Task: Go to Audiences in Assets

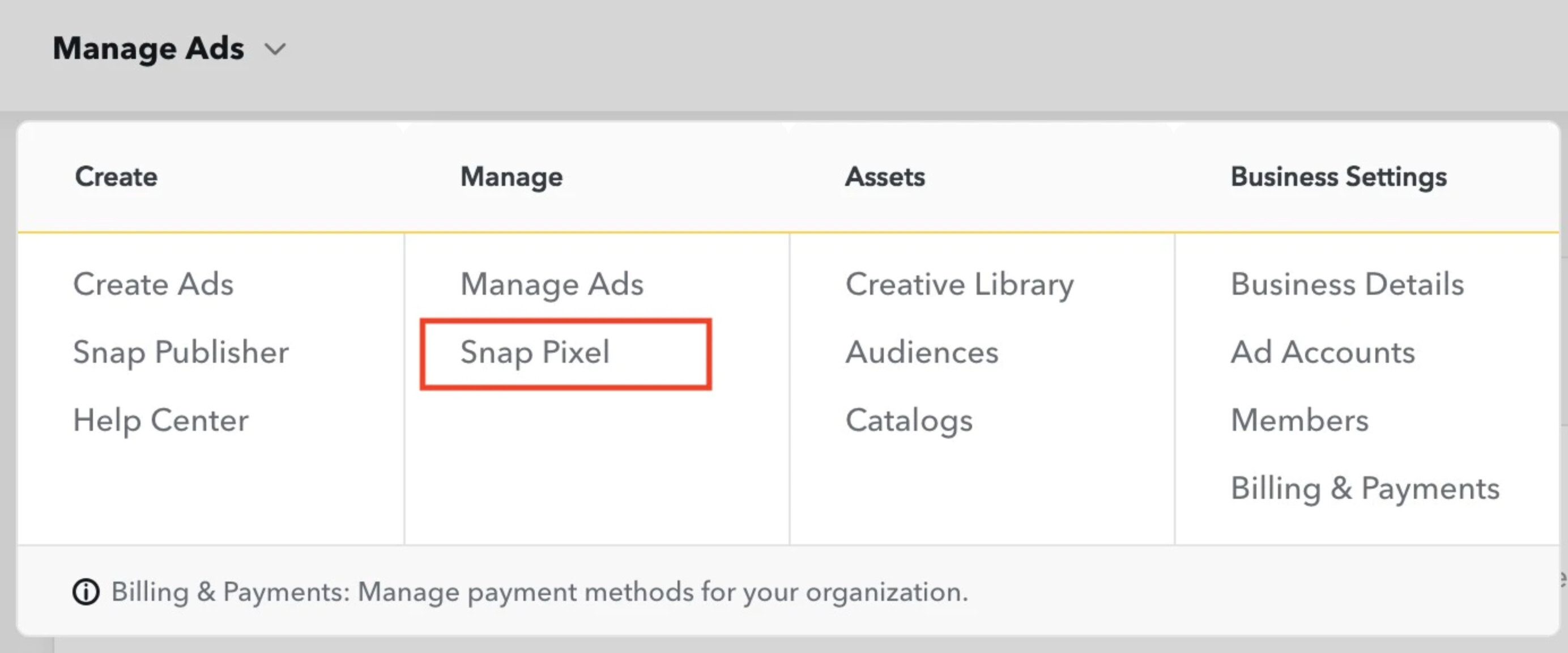Action: point(922,353)
